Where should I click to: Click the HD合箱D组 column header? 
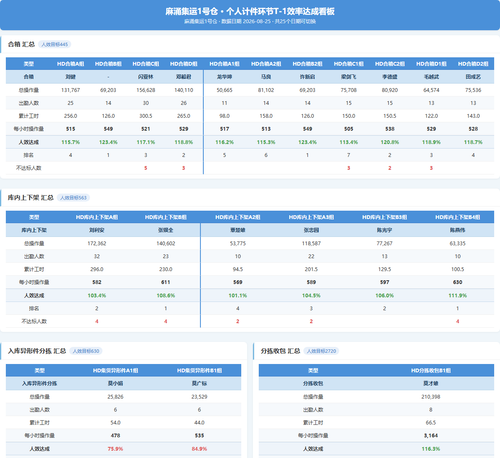[184, 64]
